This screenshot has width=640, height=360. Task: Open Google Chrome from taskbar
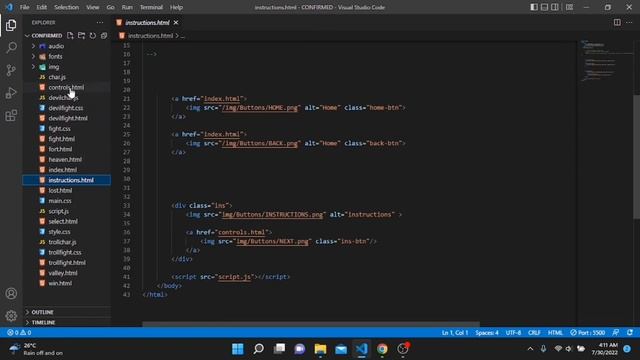[x=382, y=349]
